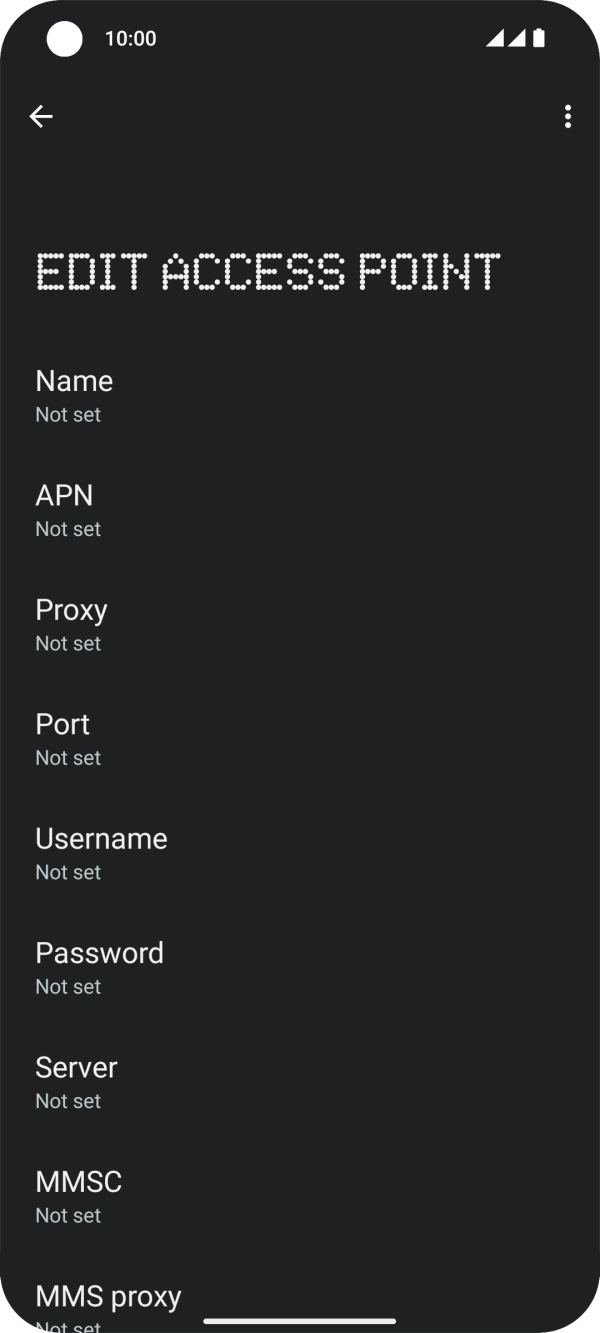Click the signal strength indicator
Image resolution: width=600 pixels, height=1333 pixels.
coord(516,39)
